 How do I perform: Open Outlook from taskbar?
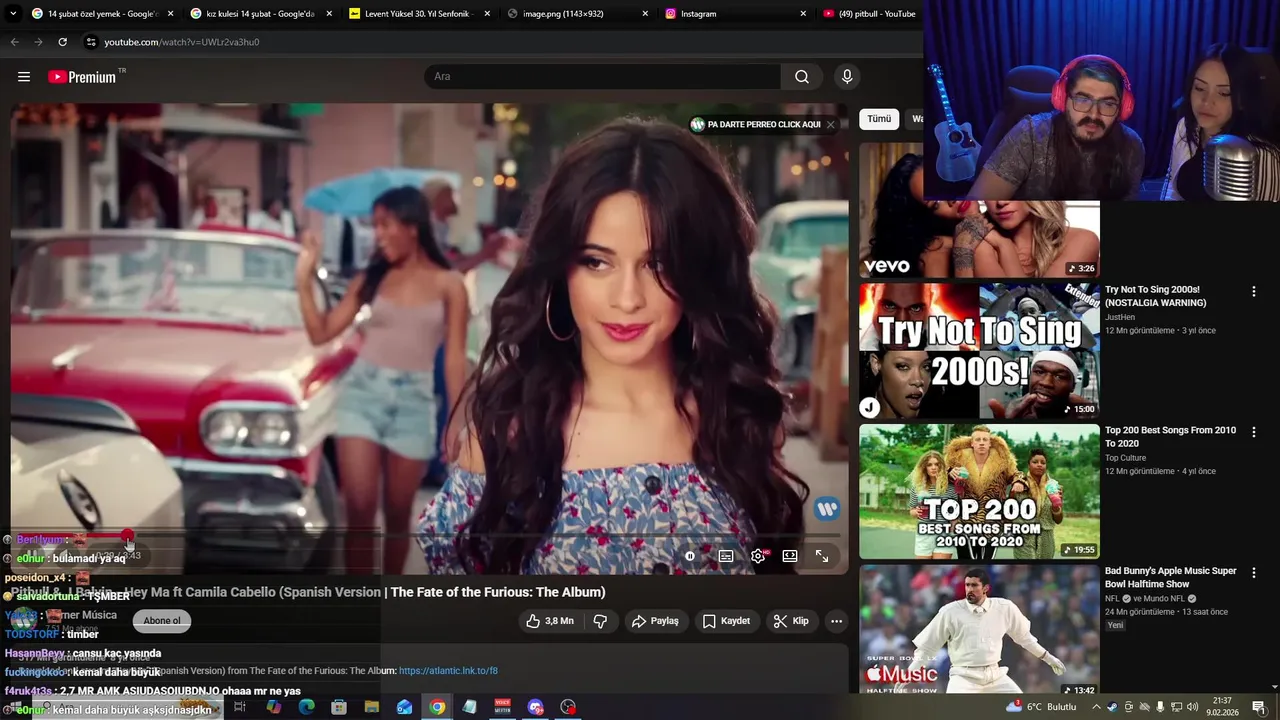[x=404, y=707]
